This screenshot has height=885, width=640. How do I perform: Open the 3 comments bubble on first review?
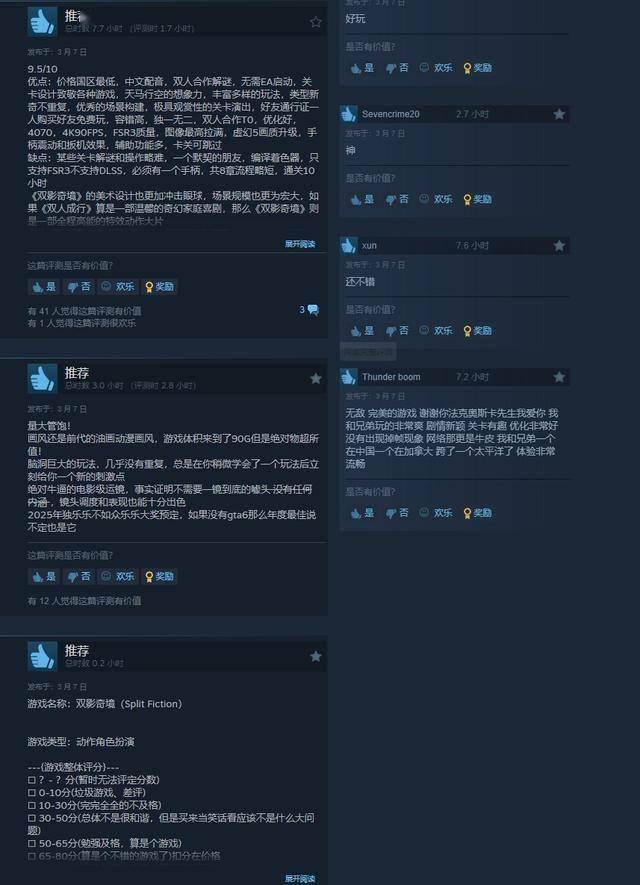pos(309,310)
